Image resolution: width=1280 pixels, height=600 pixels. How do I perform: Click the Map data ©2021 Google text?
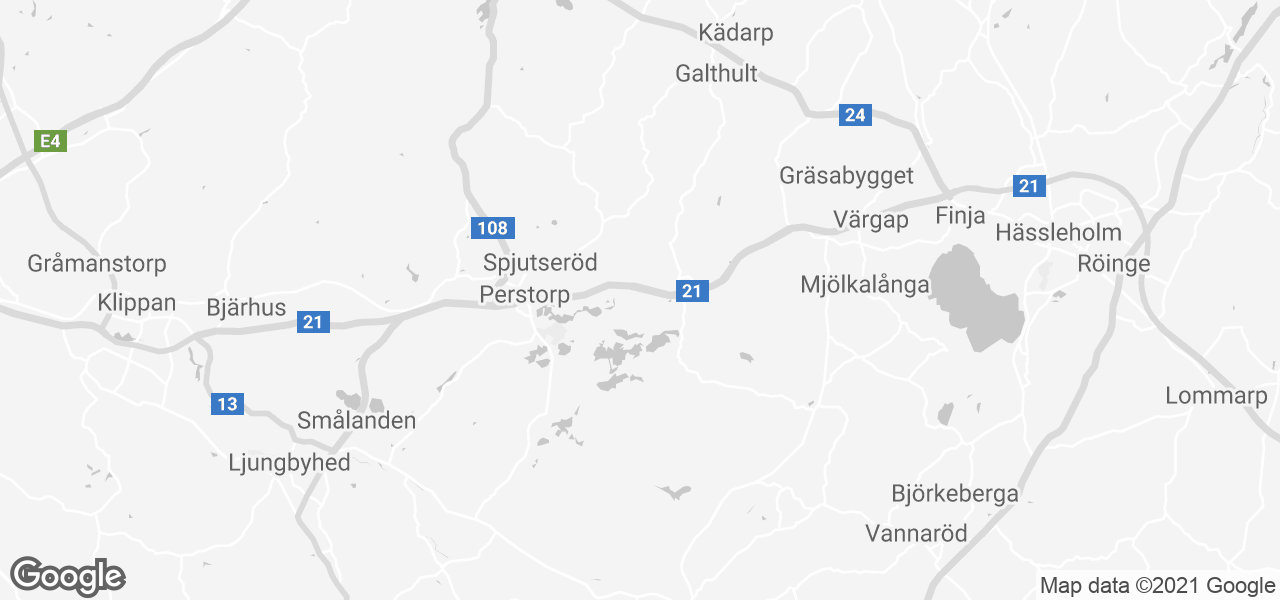pyautogui.click(x=1157, y=586)
